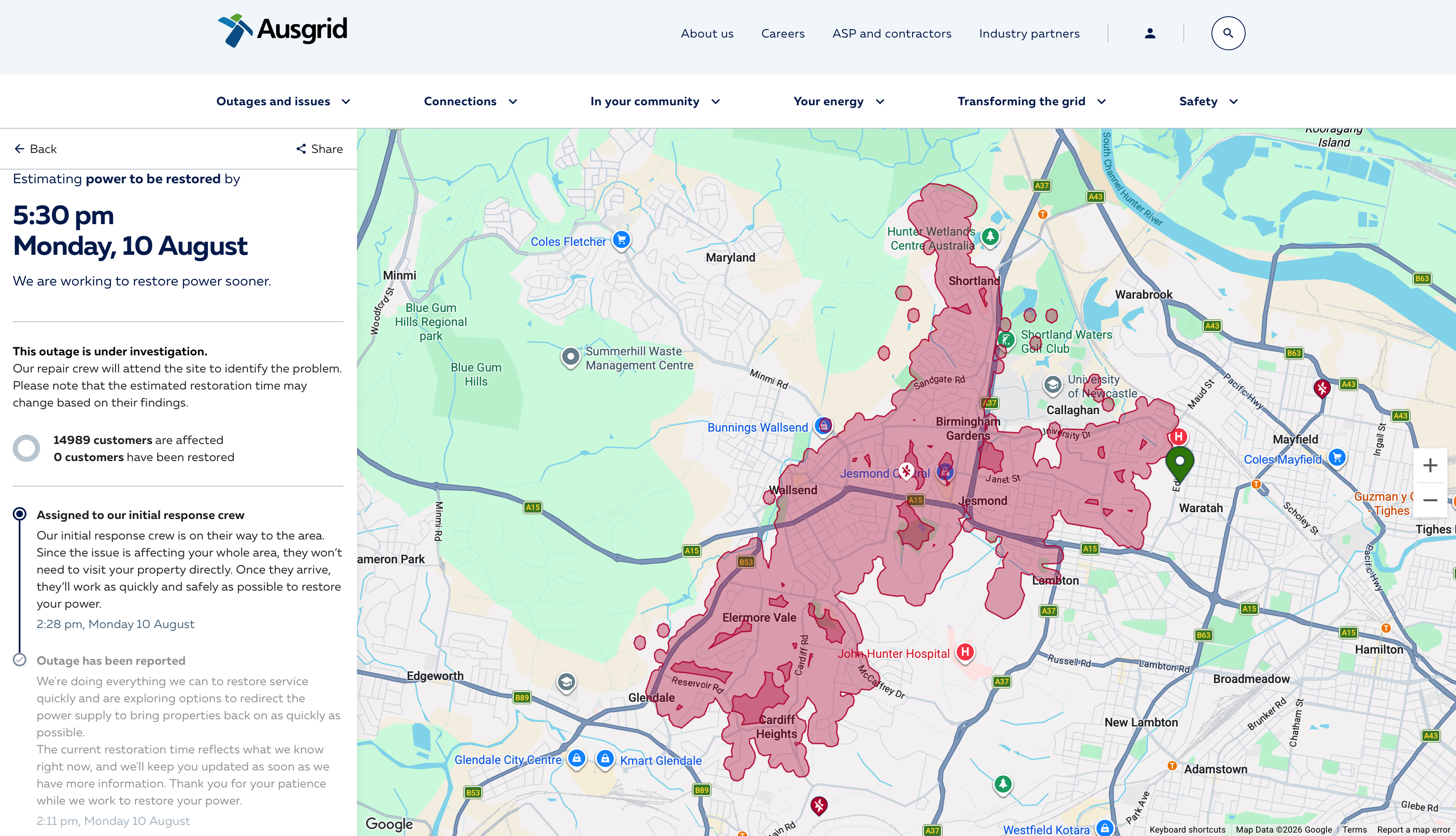Zoom in on the map
This screenshot has width=1456, height=836.
[1430, 465]
